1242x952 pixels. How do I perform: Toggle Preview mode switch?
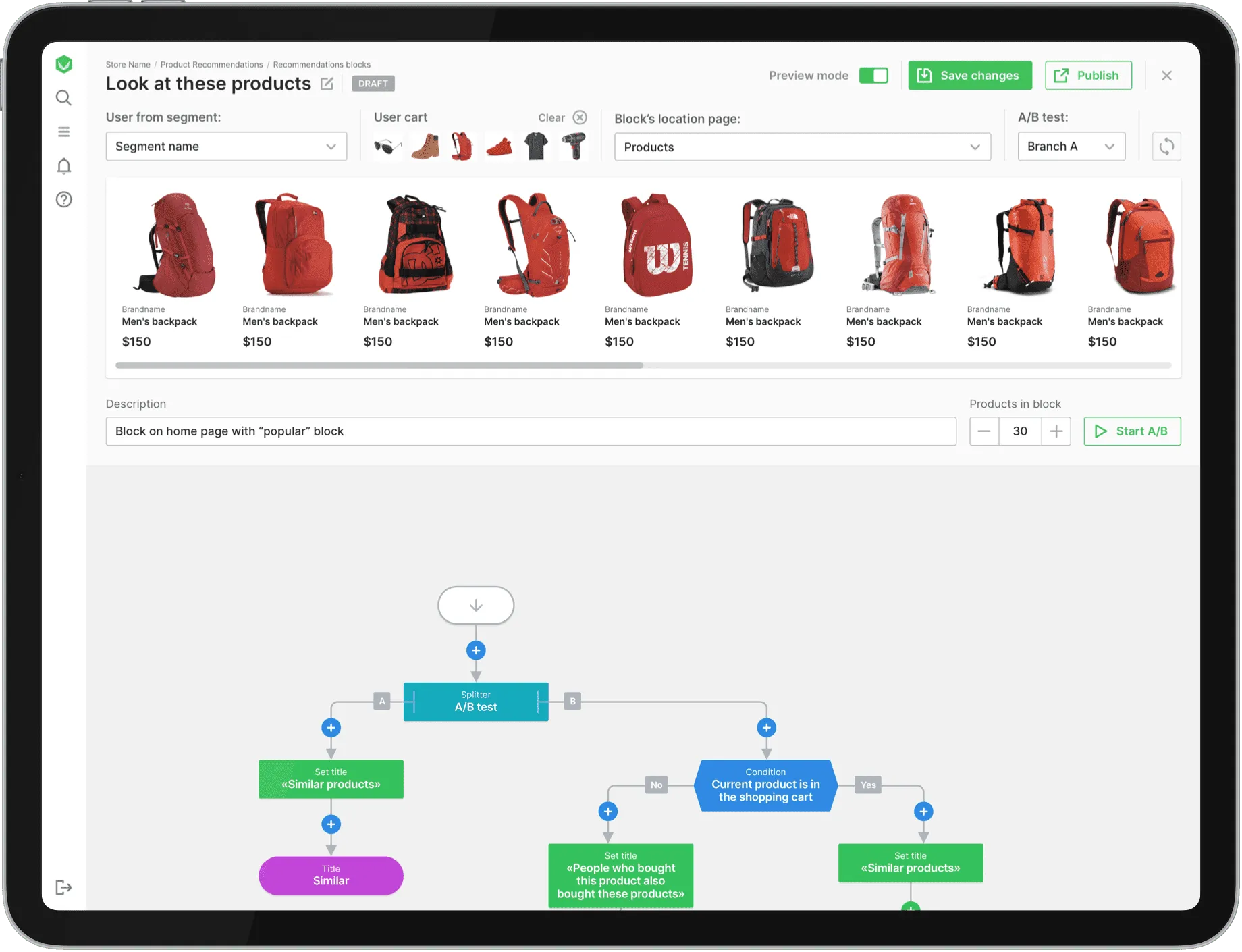coord(873,76)
